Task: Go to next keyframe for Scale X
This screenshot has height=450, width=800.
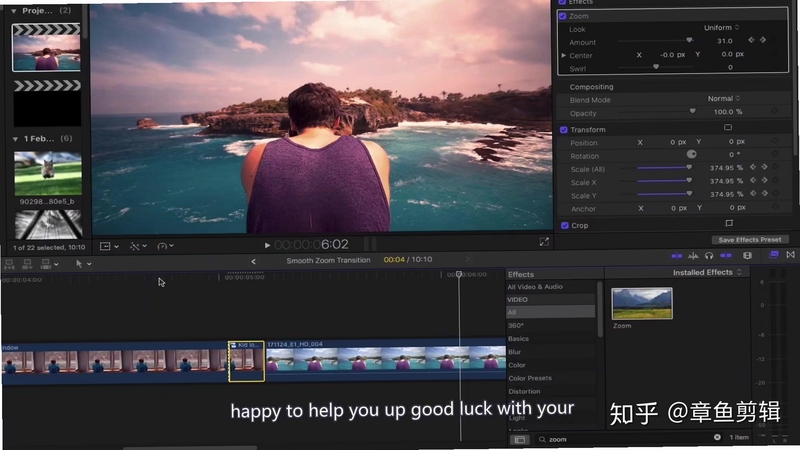Action: 765,180
